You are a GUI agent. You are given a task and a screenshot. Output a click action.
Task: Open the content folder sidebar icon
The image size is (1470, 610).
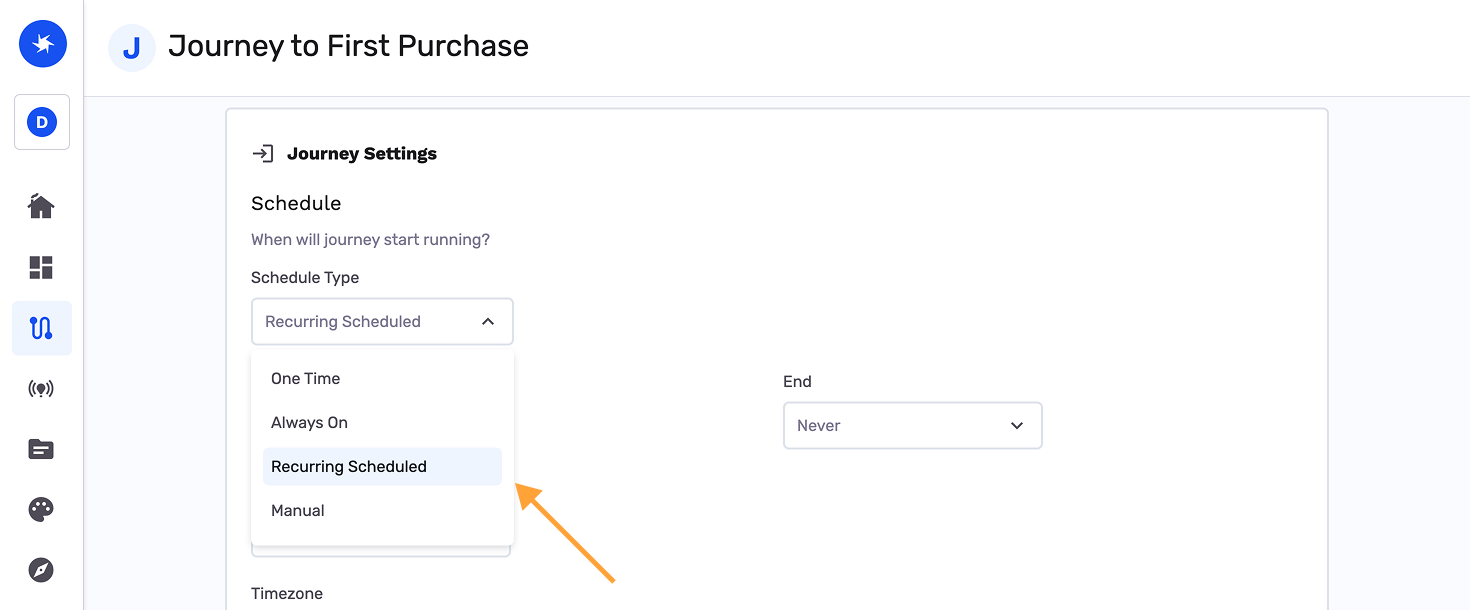coord(41,449)
